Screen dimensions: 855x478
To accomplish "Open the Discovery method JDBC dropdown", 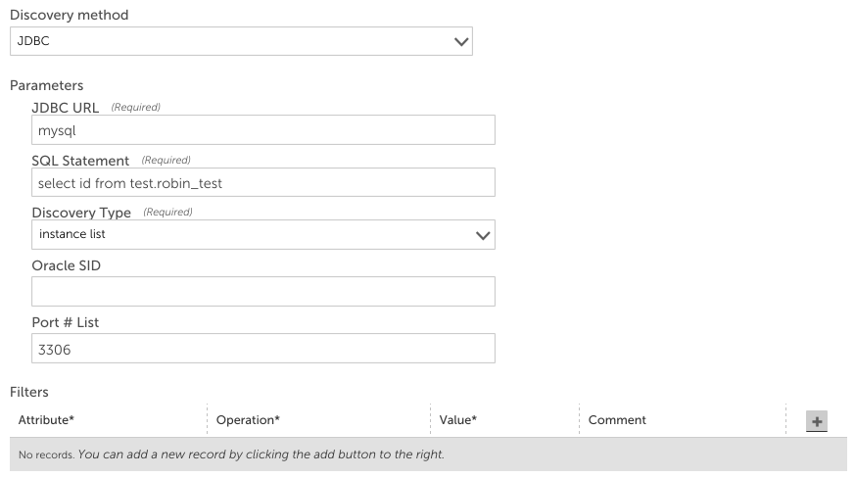I will tap(240, 42).
